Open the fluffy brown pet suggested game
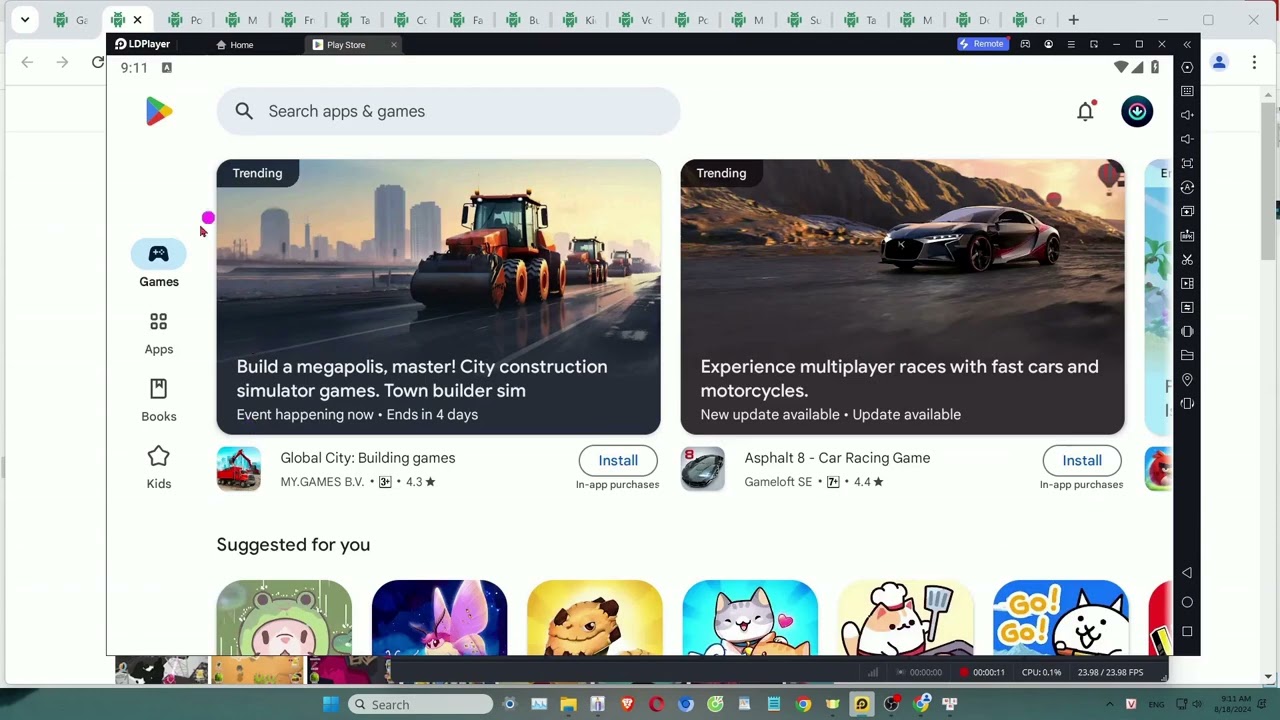The height and width of the screenshot is (720, 1280). coord(595,618)
